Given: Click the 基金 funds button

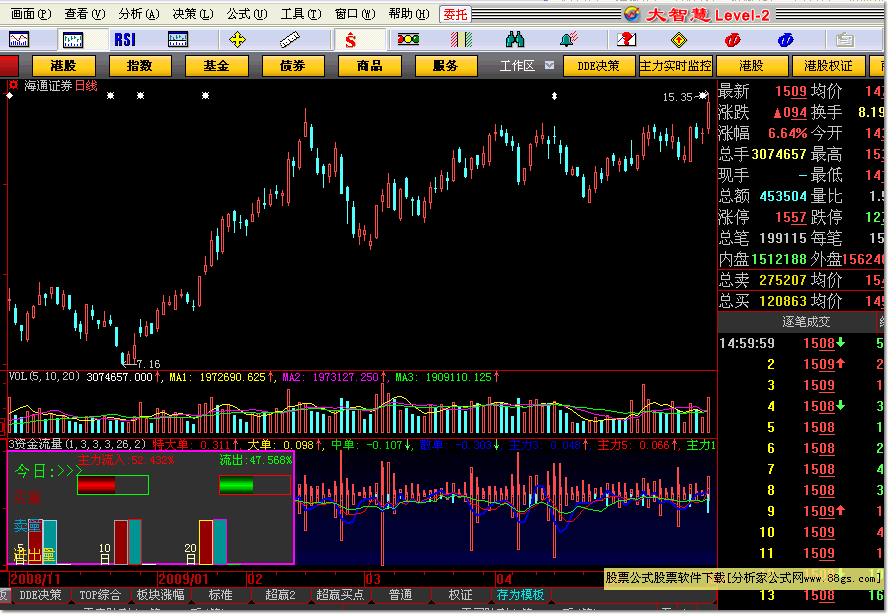Looking at the screenshot, I should (x=216, y=66).
